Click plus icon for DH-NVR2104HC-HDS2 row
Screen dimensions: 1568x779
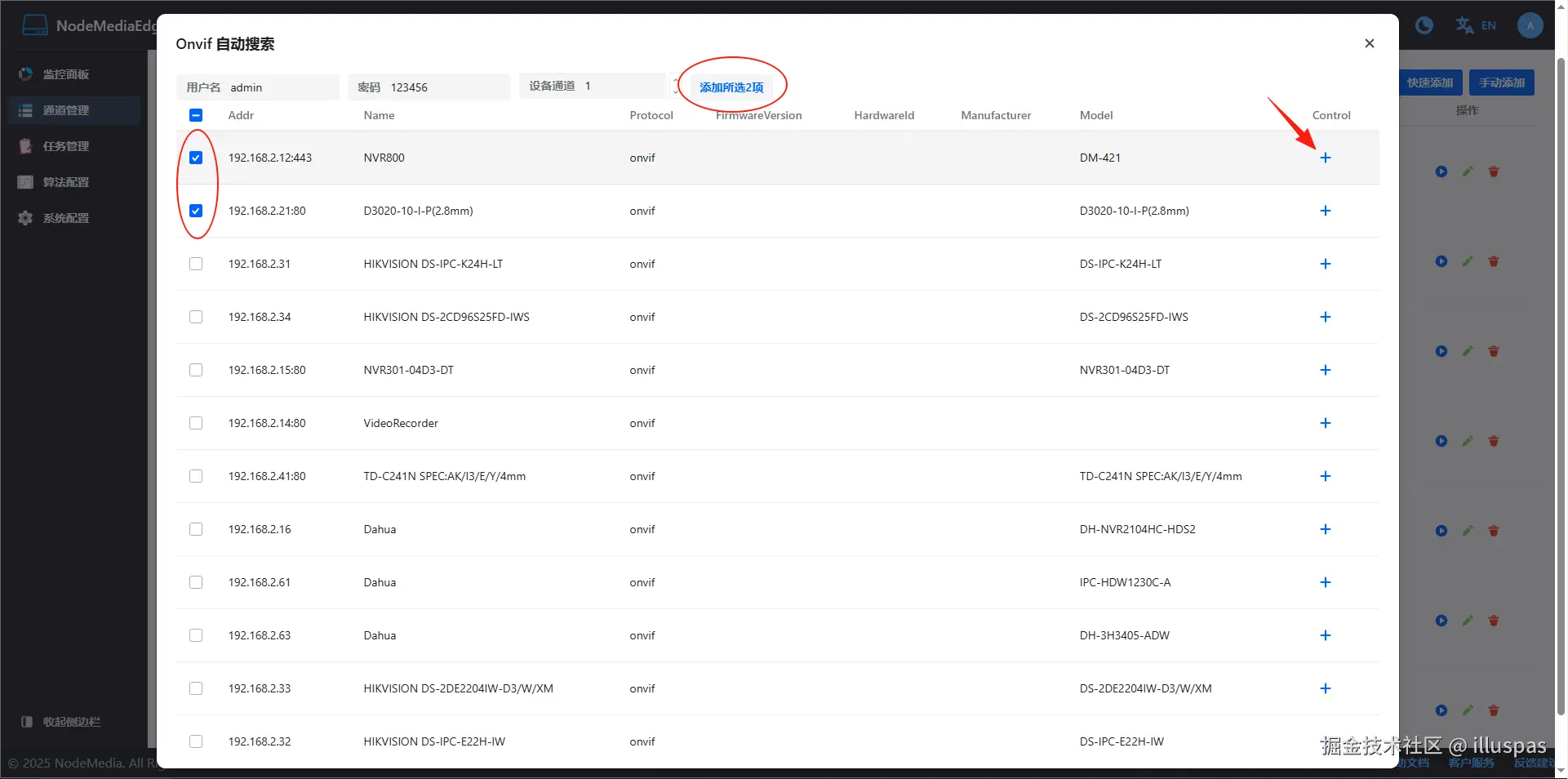1325,529
